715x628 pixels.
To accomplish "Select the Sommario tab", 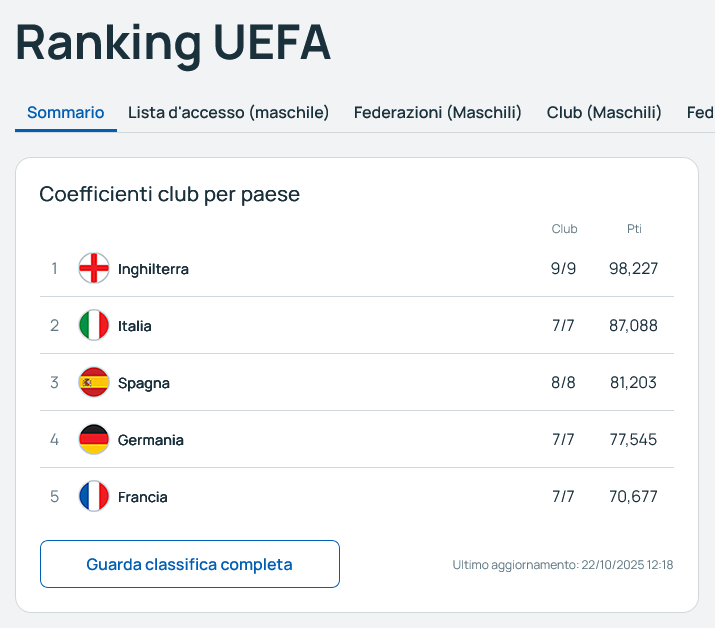I will pos(65,112).
